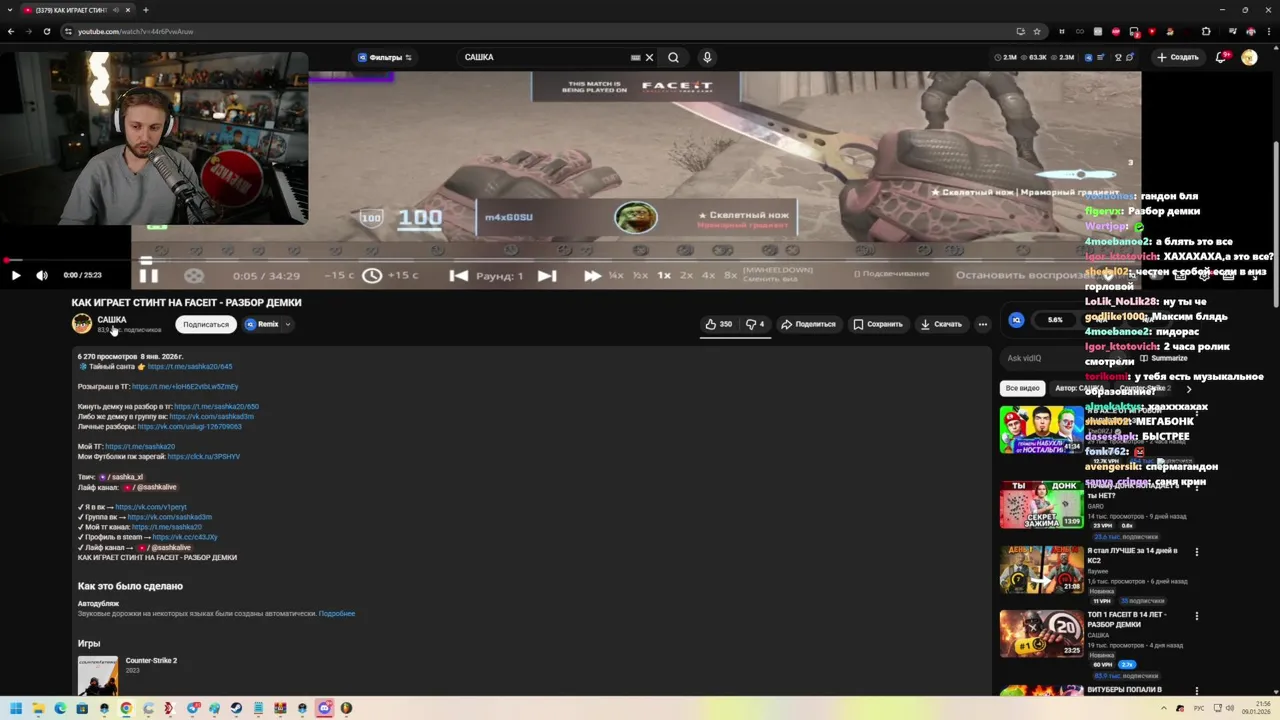Viewport: 1280px width, 720px height.
Task: Open САШКА channel name link
Action: coord(112,319)
